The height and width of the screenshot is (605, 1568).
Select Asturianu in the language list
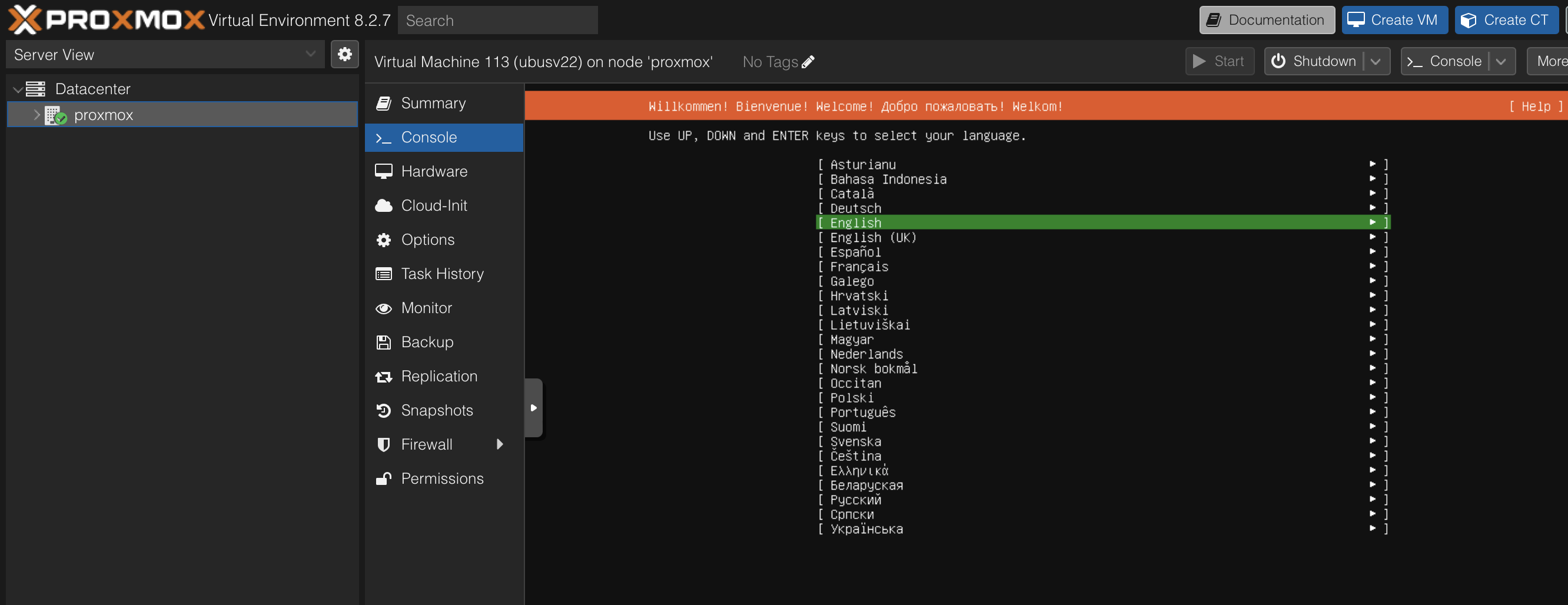1102,164
